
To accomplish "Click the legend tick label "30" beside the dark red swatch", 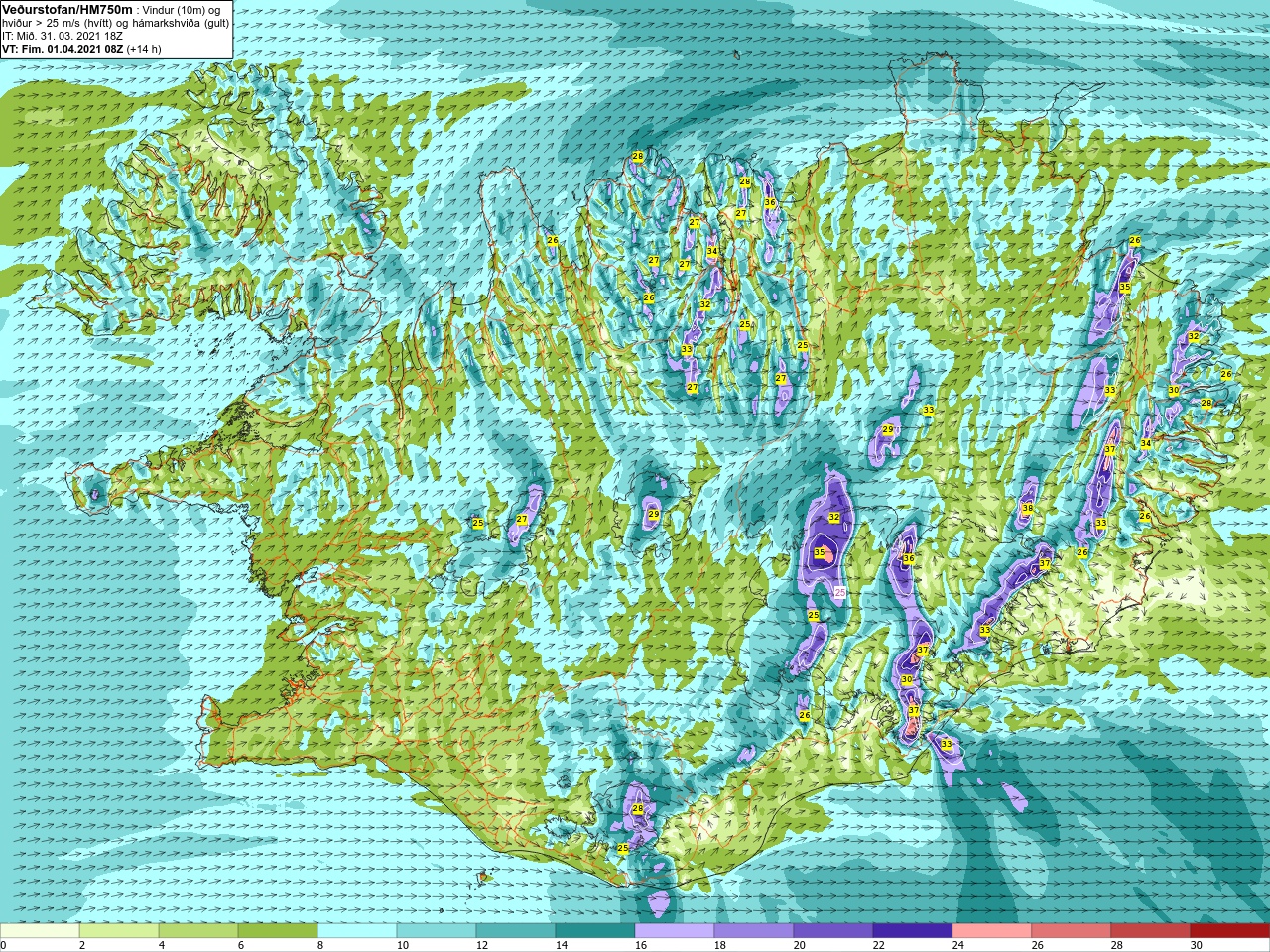I will tap(1196, 946).
